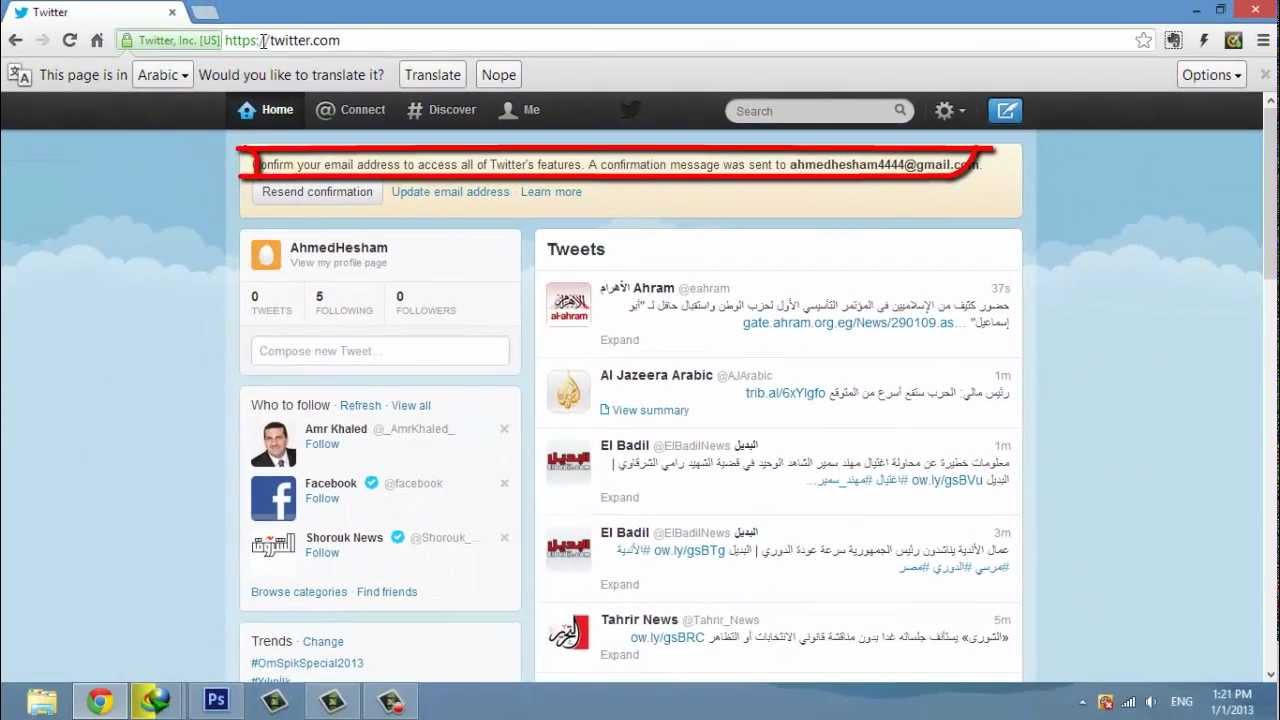The image size is (1280, 720).
Task: Click Learn more link
Action: point(551,192)
